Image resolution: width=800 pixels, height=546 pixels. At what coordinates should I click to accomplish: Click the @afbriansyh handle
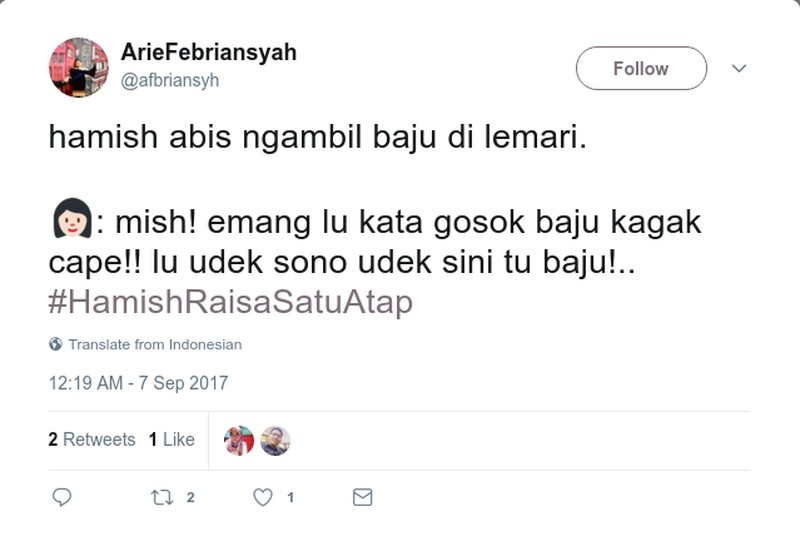click(169, 81)
